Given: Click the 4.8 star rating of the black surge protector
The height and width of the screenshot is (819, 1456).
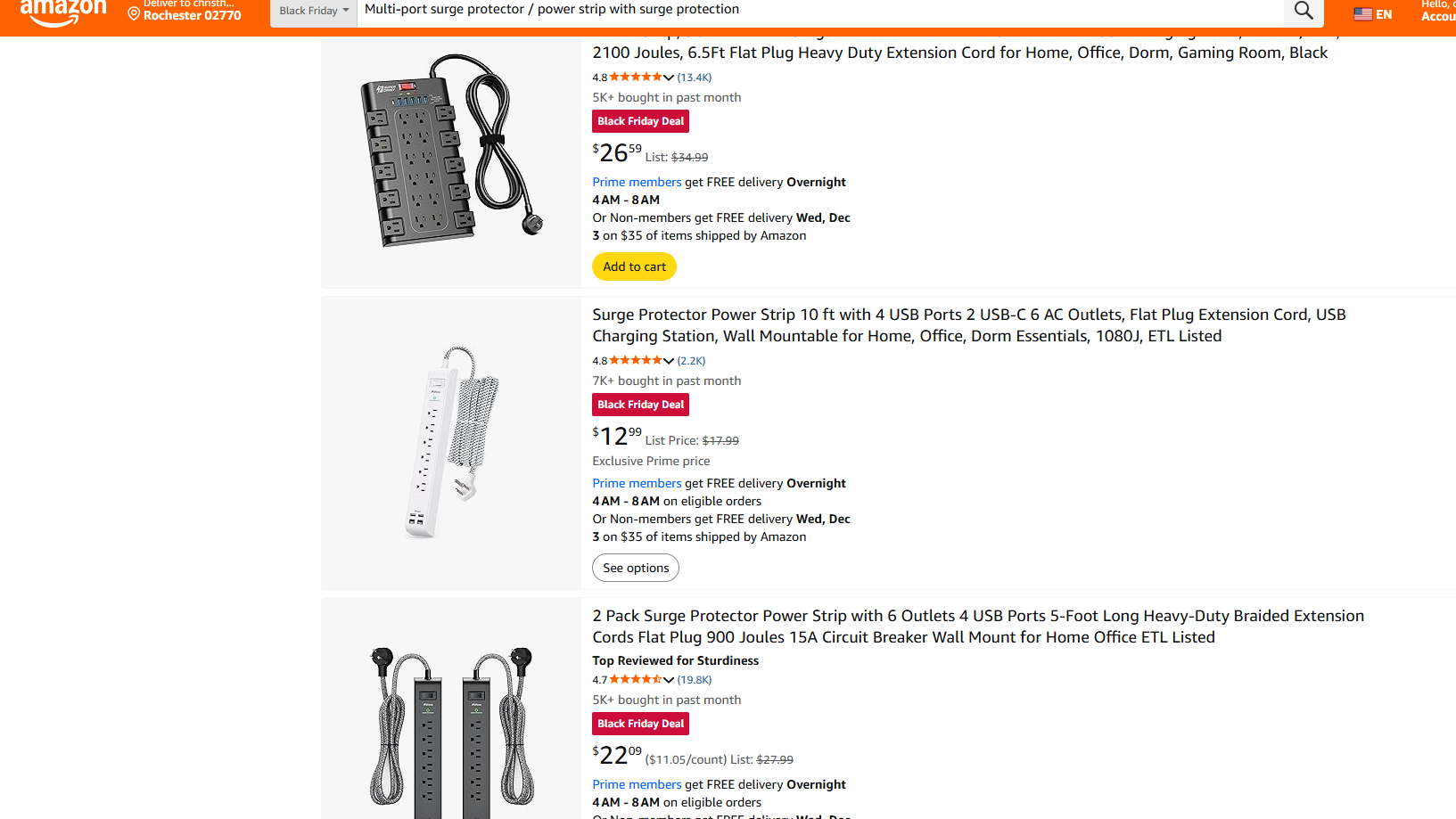Looking at the screenshot, I should point(636,78).
